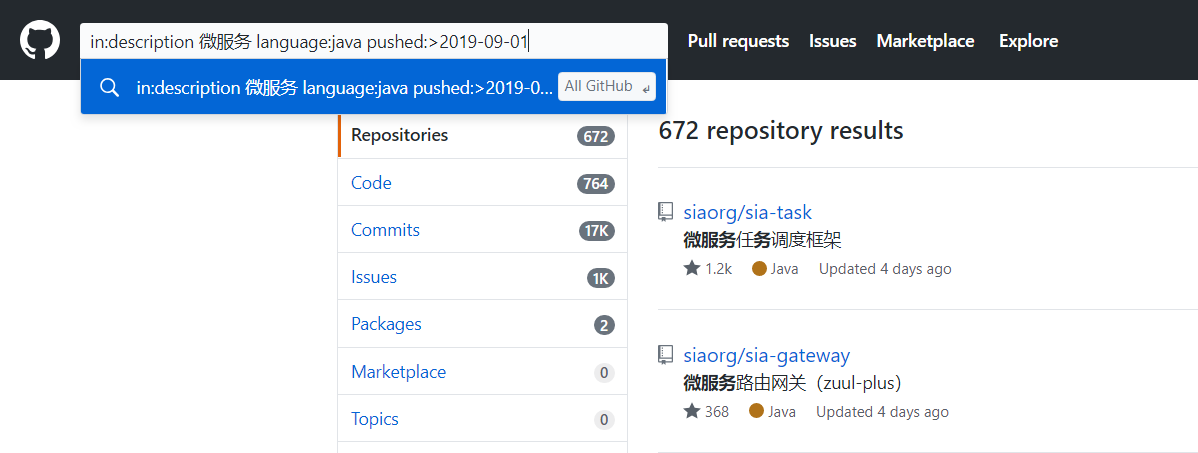Click the 0 badge beside Marketplace in sidebar
This screenshot has width=1198, height=453.
[x=604, y=373]
